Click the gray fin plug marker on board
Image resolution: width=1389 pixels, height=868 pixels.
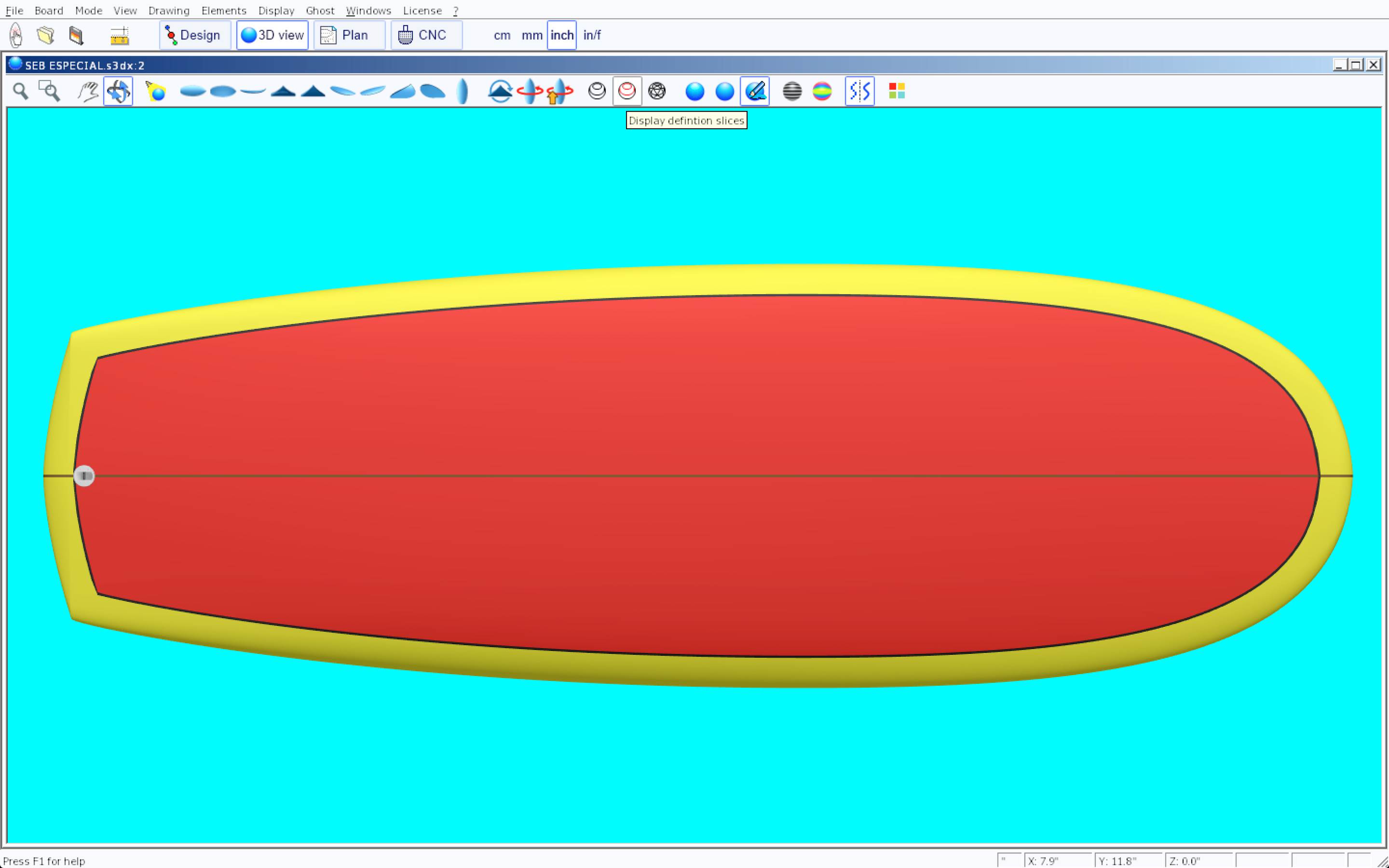pos(84,475)
